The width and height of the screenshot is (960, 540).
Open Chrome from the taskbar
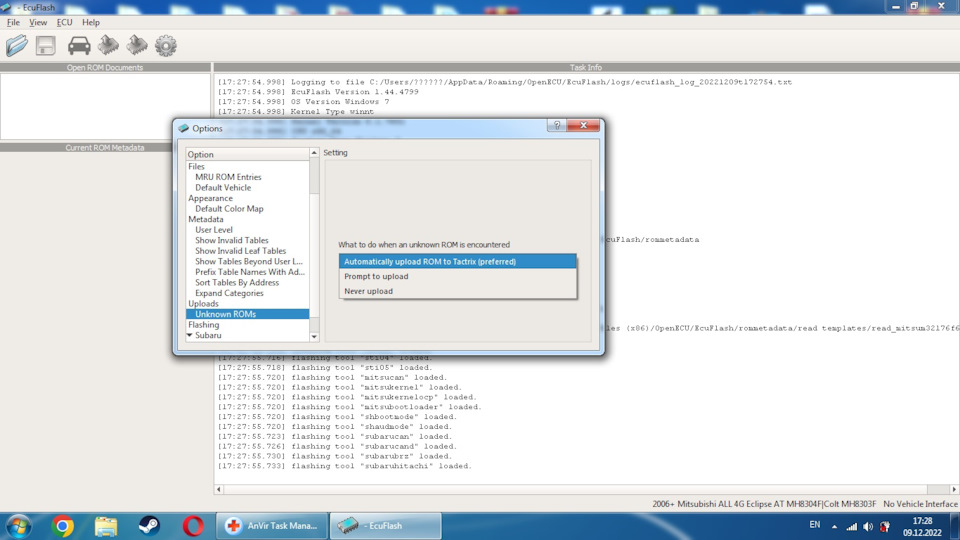click(62, 526)
